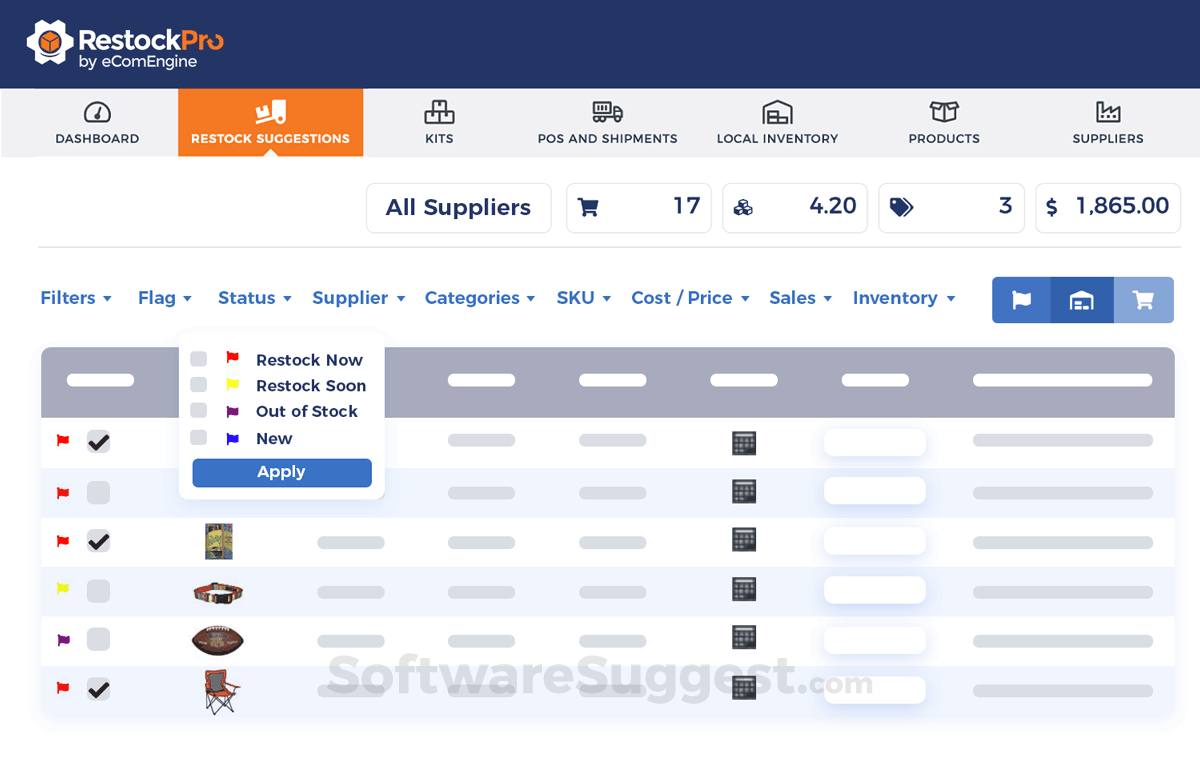Click the calculator icon on the first product row
The width and height of the screenshot is (1200, 773).
(743, 442)
